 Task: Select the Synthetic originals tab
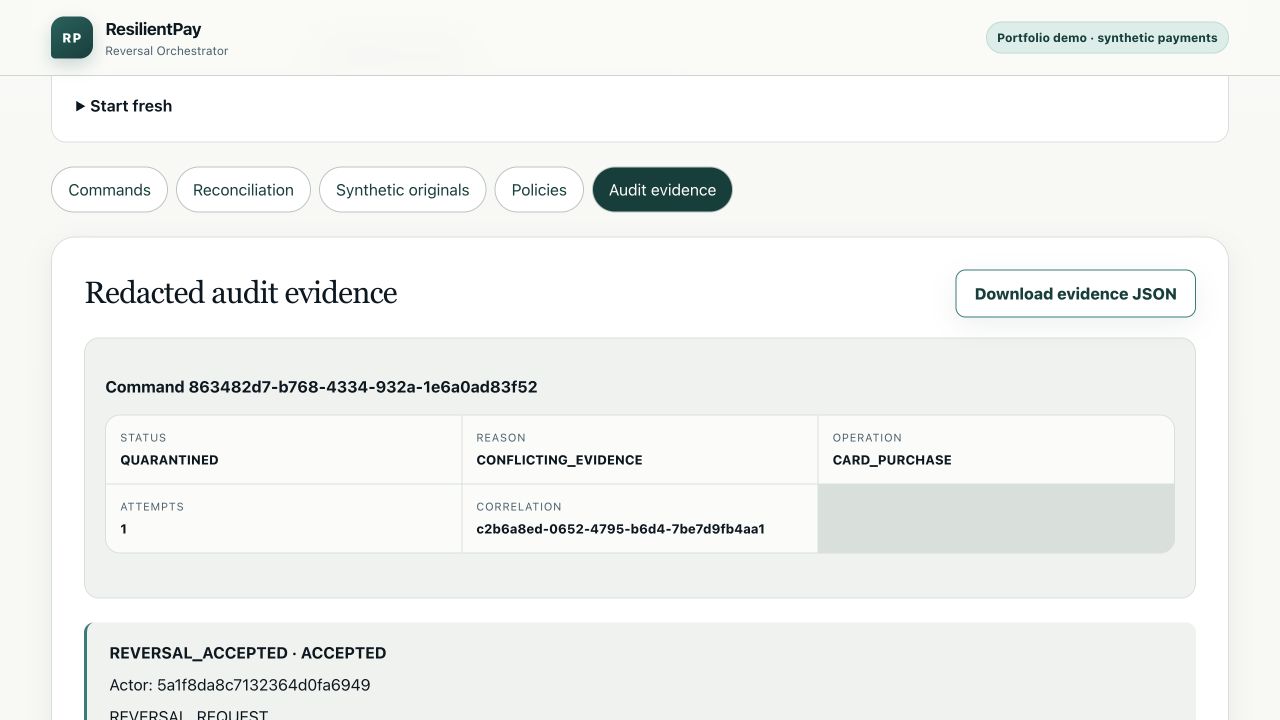click(402, 190)
